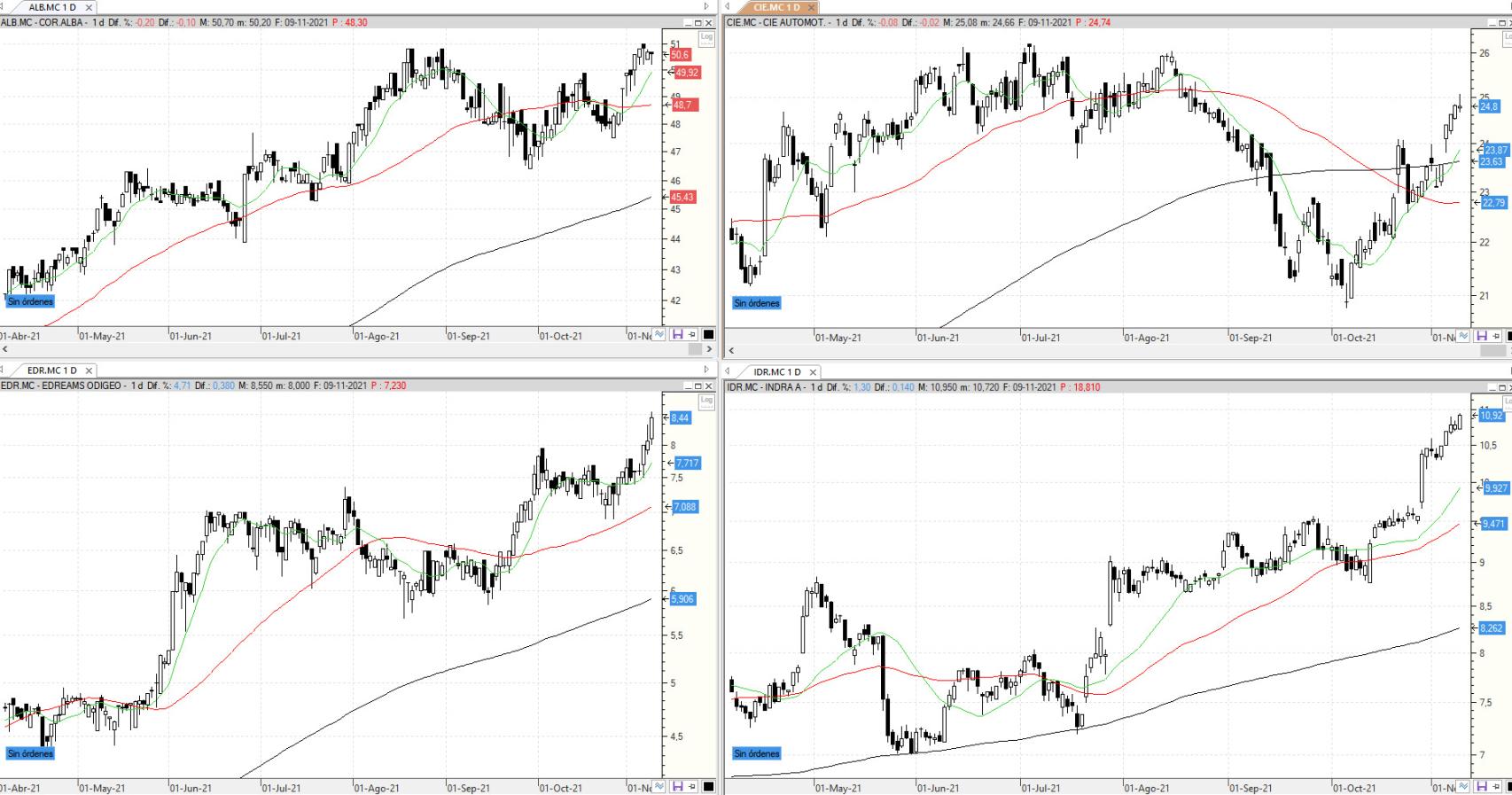
Task: Click the left tab-scroll arrow beside the CIE.MC tab
Action: [728, 7]
